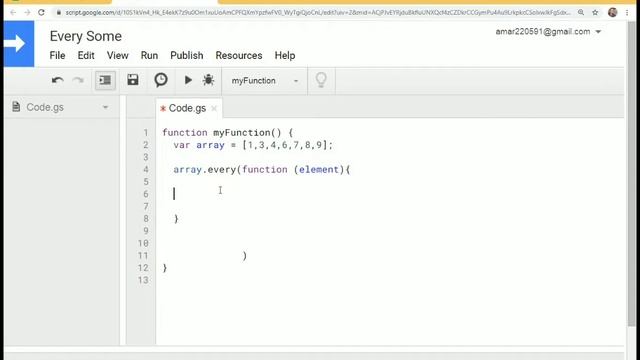Open the File menu
The image size is (640, 360).
click(x=57, y=56)
